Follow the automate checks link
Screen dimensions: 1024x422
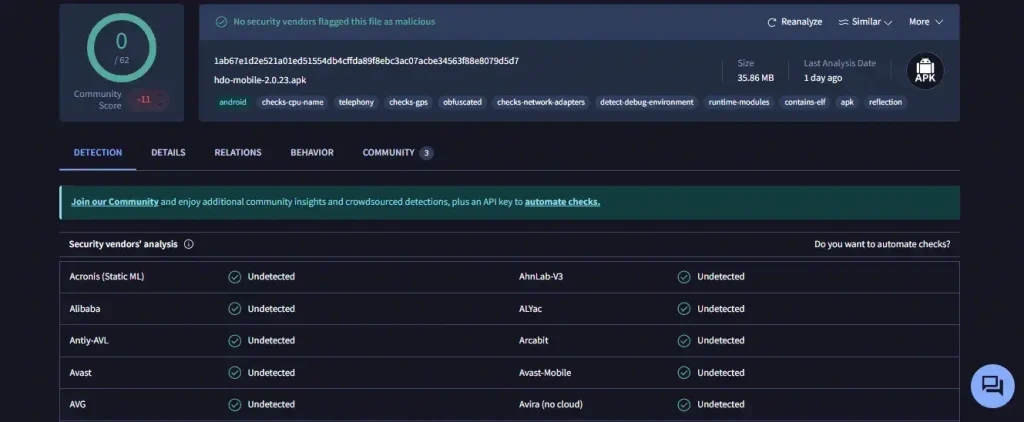(562, 202)
